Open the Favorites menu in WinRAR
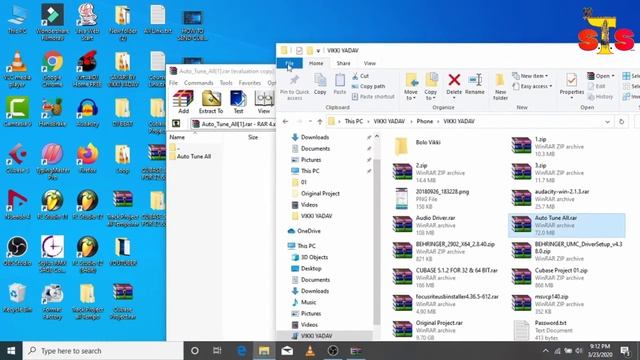The height and width of the screenshot is (360, 640). click(x=249, y=83)
